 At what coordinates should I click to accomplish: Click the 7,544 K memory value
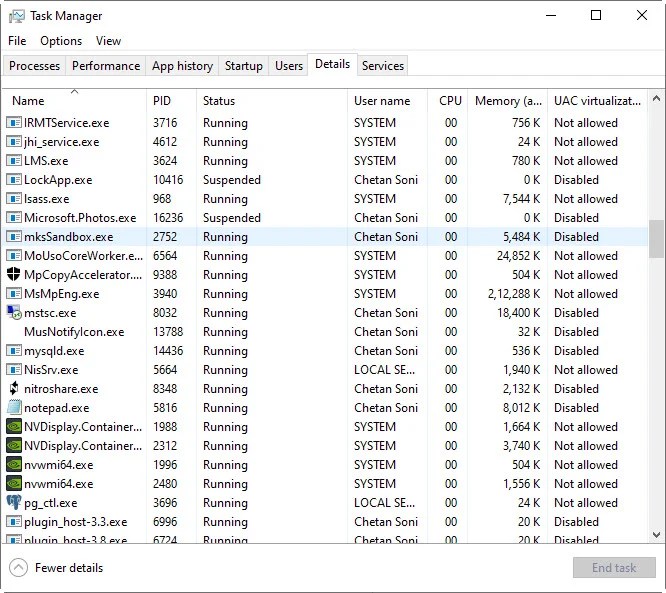pyautogui.click(x=522, y=199)
